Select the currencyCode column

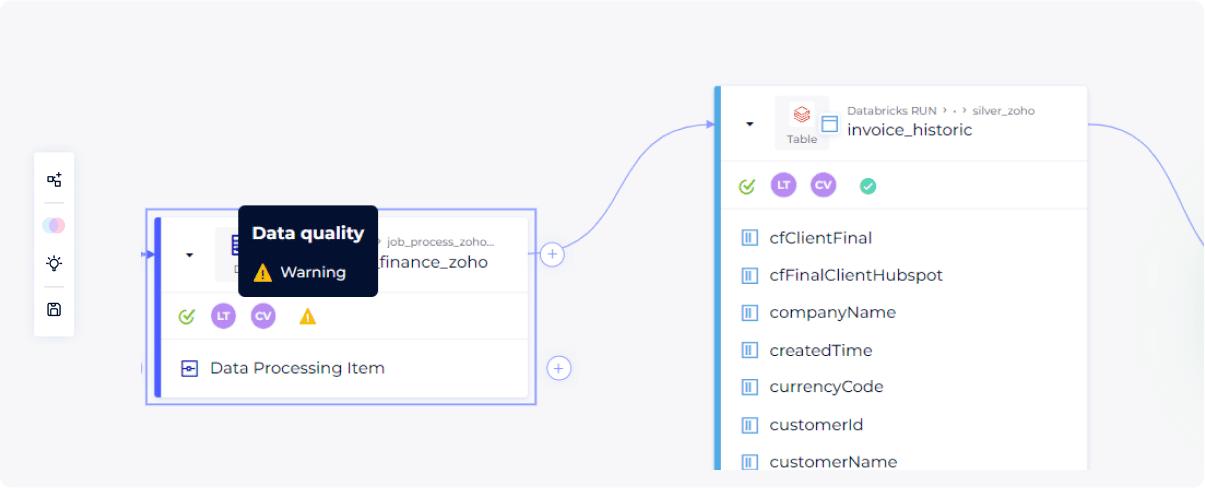pyautogui.click(x=826, y=387)
